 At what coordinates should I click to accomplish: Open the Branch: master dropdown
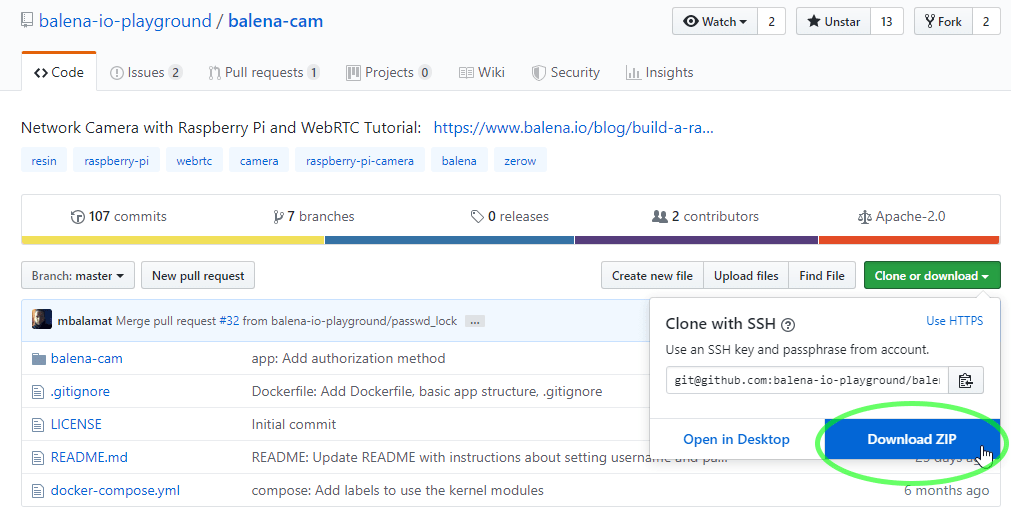click(x=78, y=276)
